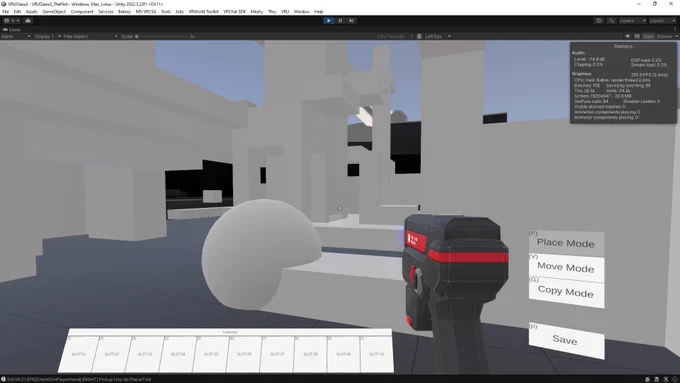Open the Free Aspect dropdown
Image resolution: width=680 pixels, height=383 pixels.
90,36
